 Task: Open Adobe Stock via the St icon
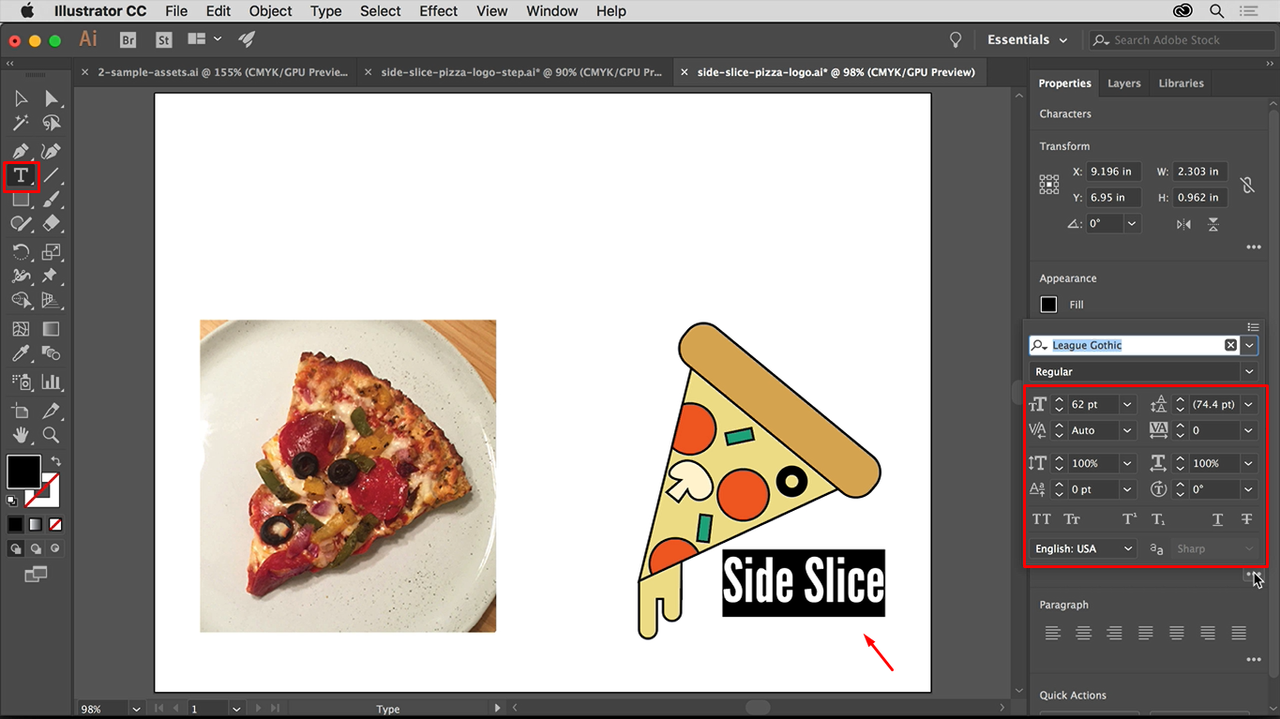tap(164, 40)
